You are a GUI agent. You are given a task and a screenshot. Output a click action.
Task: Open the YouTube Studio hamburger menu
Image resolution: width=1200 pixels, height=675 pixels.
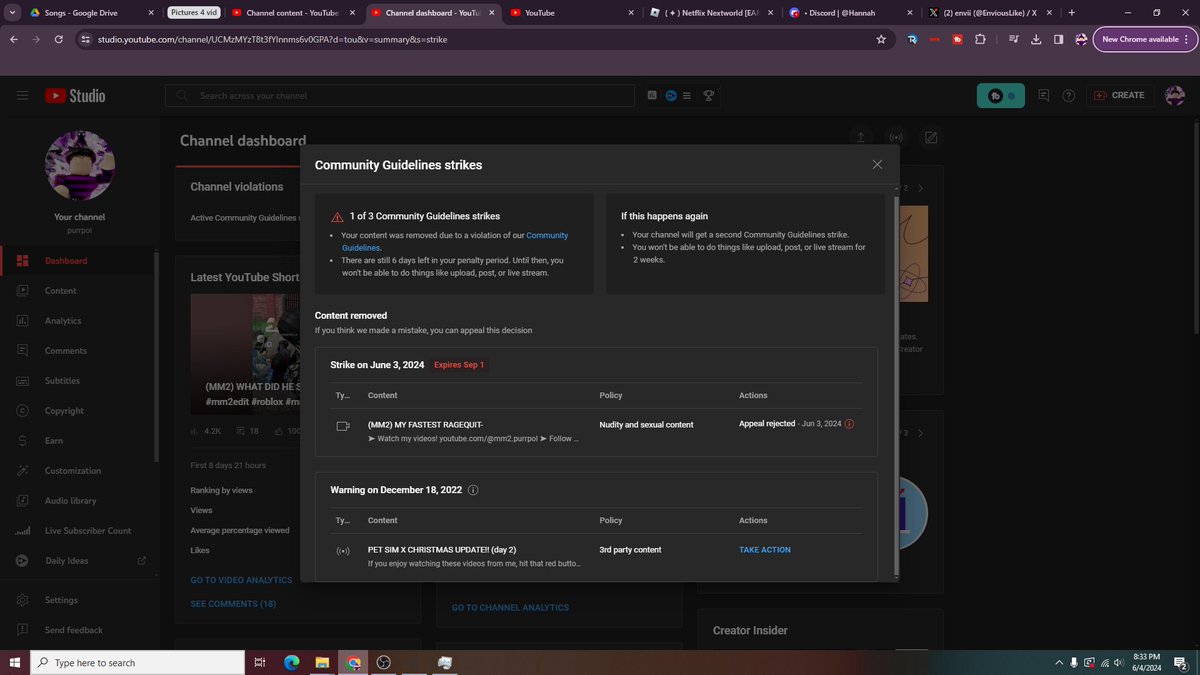pyautogui.click(x=22, y=95)
